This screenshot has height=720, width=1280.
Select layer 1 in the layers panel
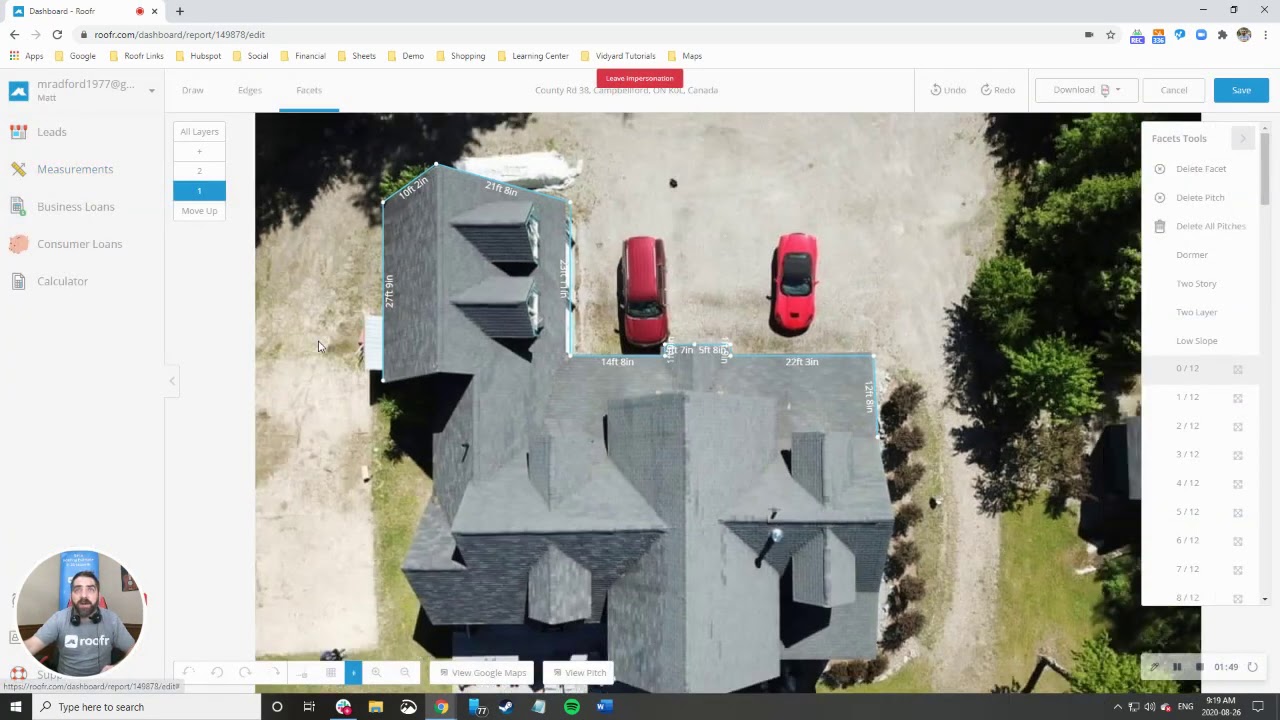199,191
